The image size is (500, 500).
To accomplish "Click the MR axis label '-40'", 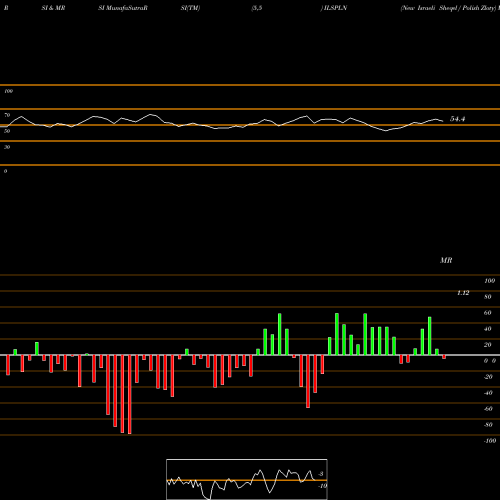I will [488, 393].
